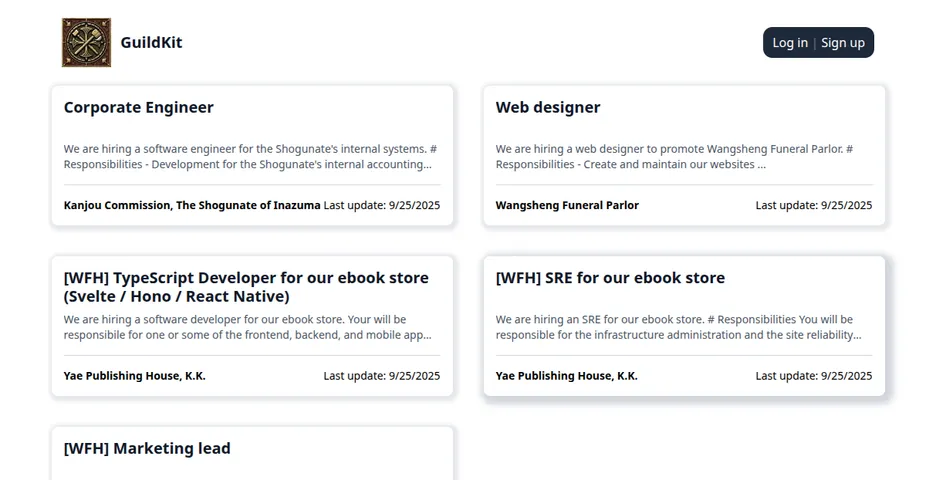
Task: Click the Corporate Engineer description text
Action: pyautogui.click(x=250, y=156)
